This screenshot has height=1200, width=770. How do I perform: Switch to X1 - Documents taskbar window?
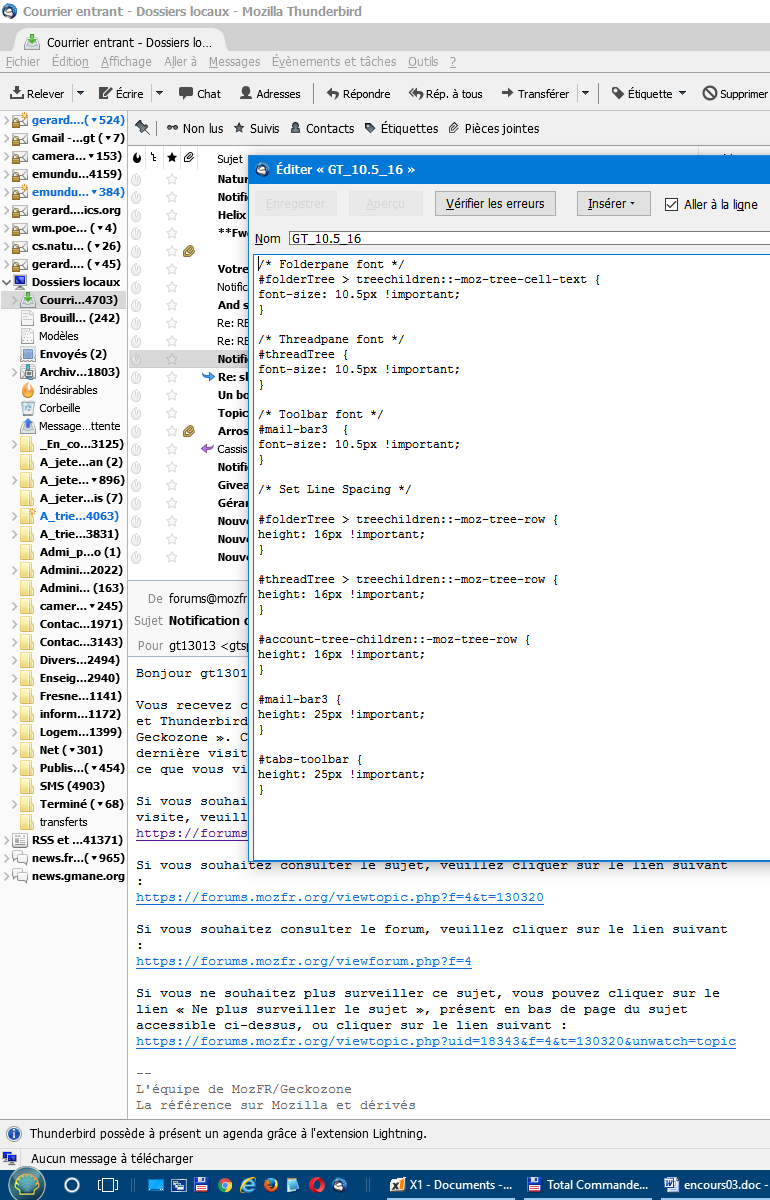(452, 1185)
